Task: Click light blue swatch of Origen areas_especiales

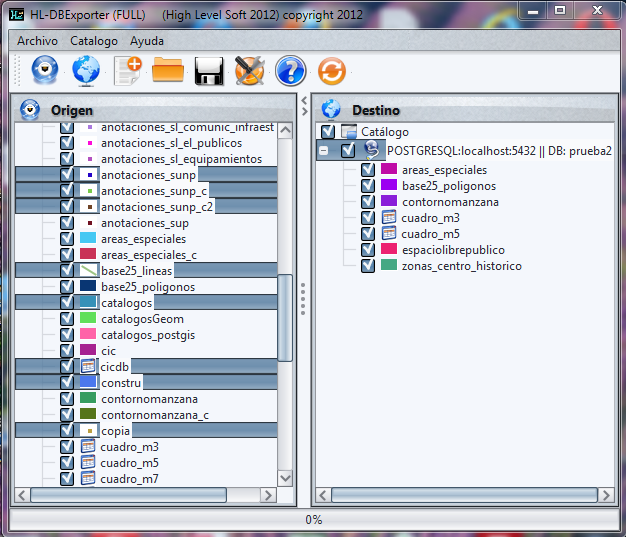Action: (88, 238)
